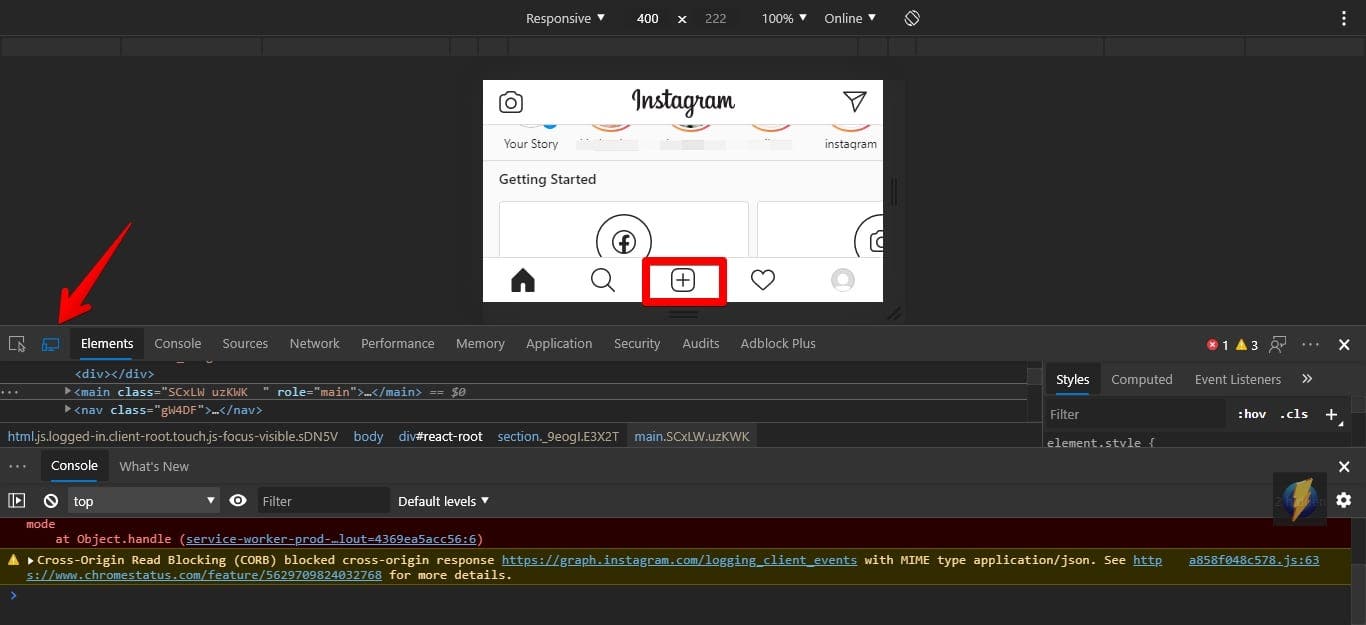Select section._9eogI.E3X2T in the breadcrumb
The width and height of the screenshot is (1366, 625).
coord(559,436)
